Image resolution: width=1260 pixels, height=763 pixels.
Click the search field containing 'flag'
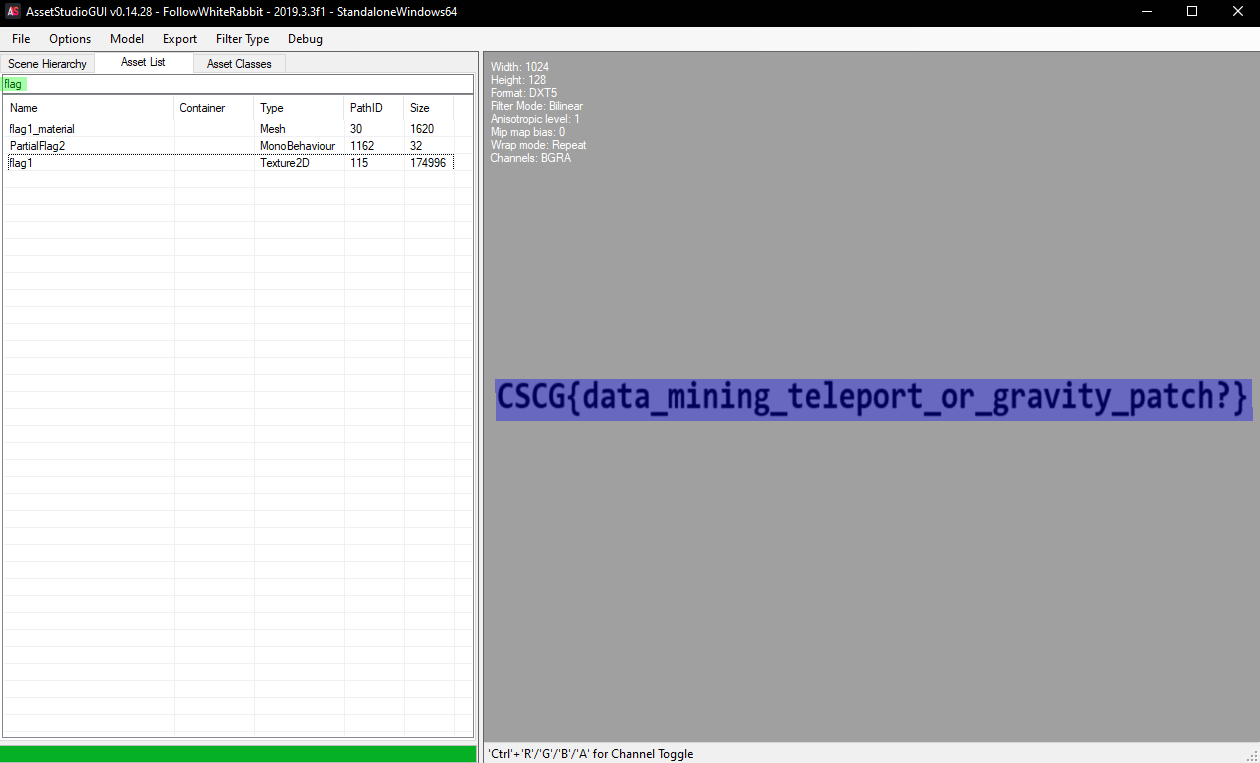click(x=238, y=84)
